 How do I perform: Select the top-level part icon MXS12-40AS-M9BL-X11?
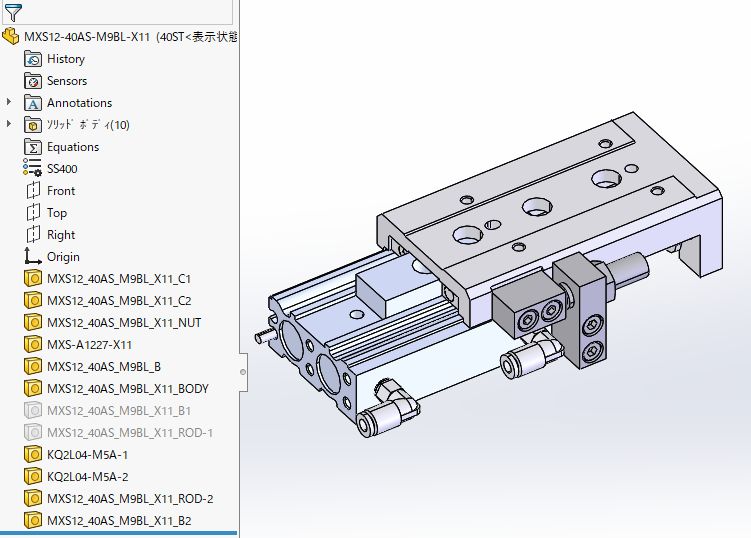click(11, 36)
